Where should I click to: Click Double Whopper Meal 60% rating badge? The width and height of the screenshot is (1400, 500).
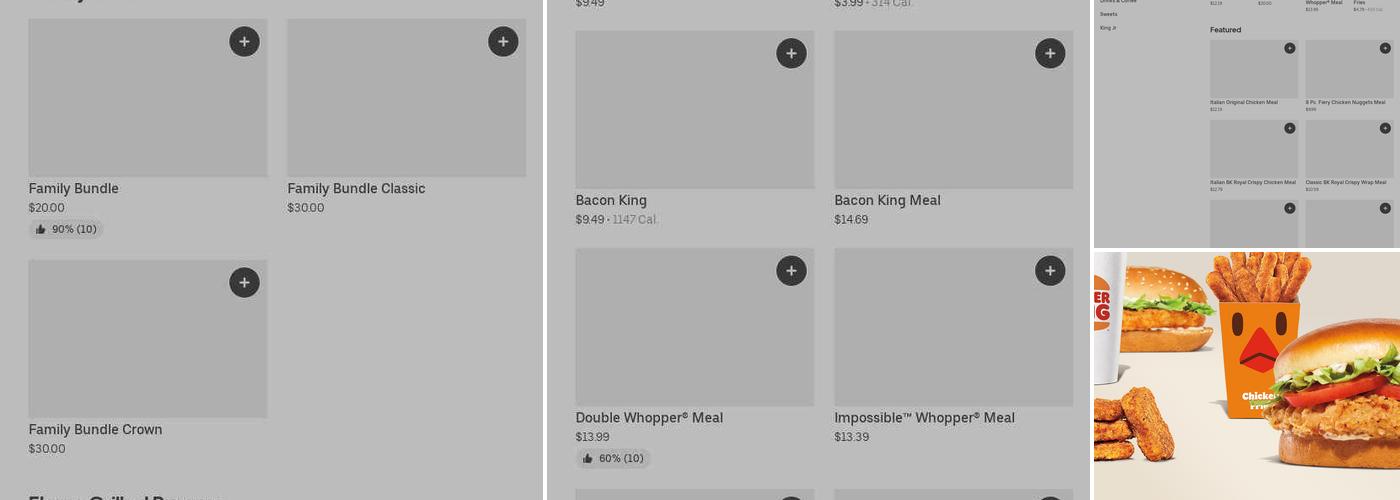click(x=613, y=458)
